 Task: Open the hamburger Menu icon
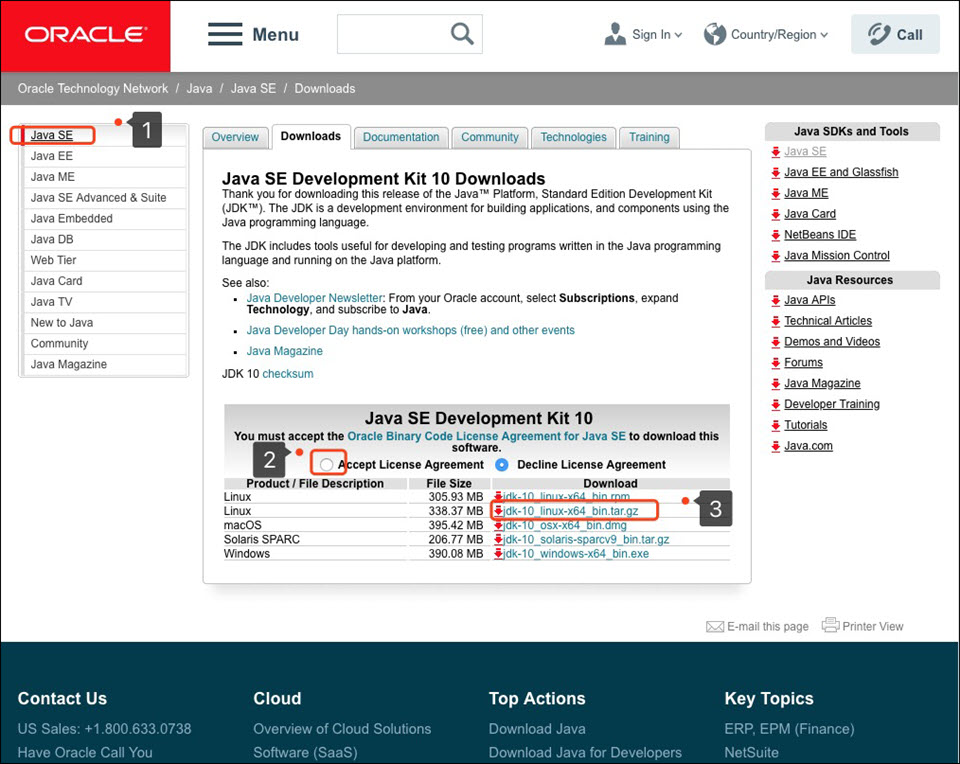pos(225,34)
